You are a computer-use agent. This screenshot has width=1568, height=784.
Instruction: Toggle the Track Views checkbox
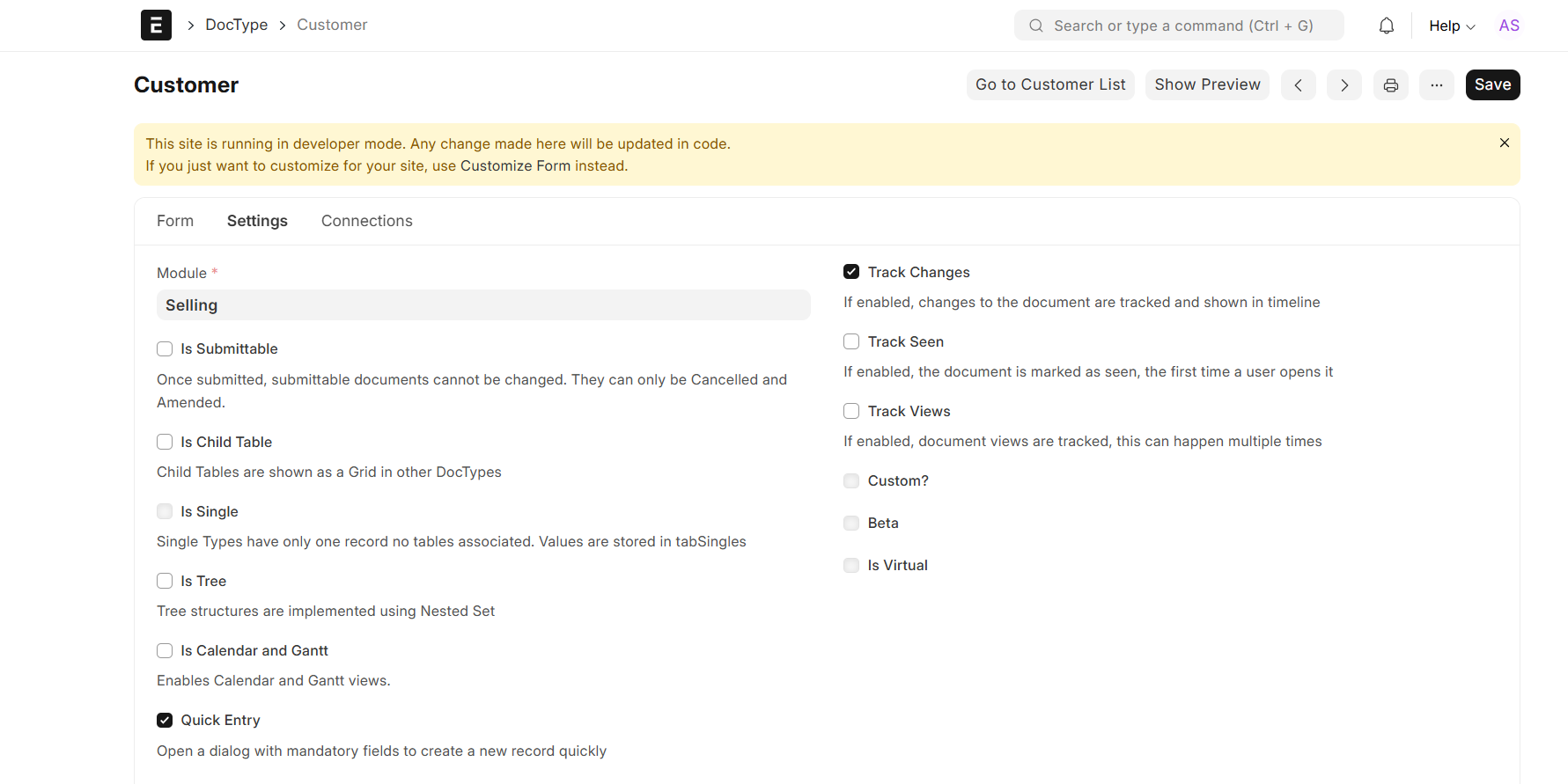point(851,411)
